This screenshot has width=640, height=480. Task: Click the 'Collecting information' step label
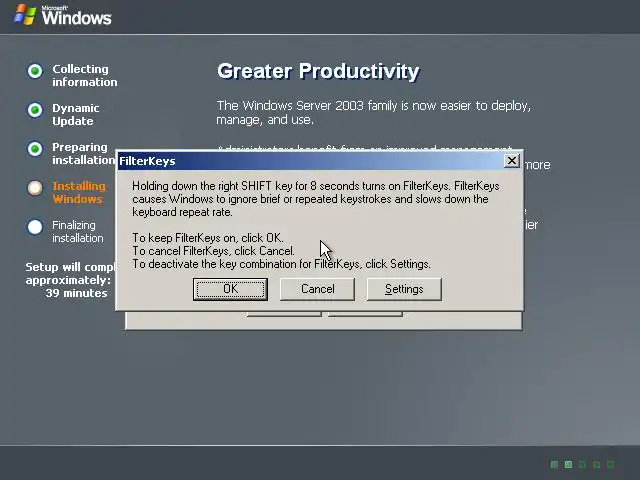pyautogui.click(x=84, y=76)
